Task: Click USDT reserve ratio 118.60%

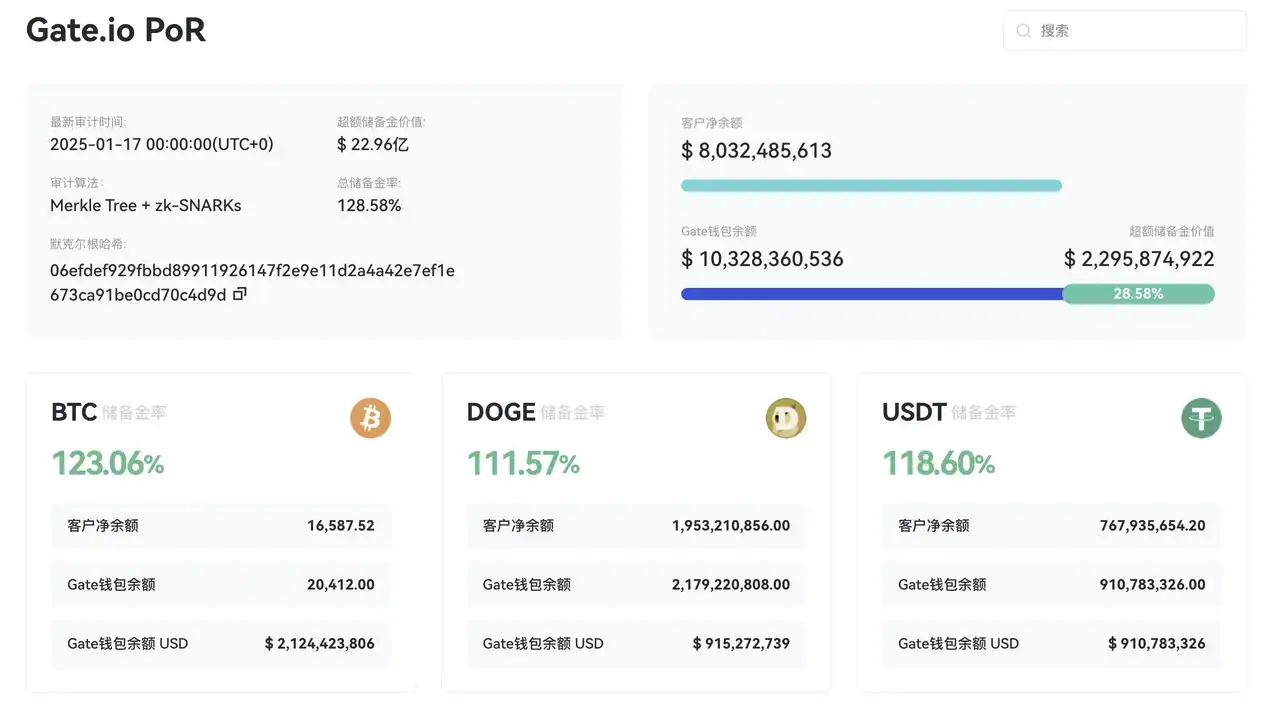Action: (x=939, y=463)
